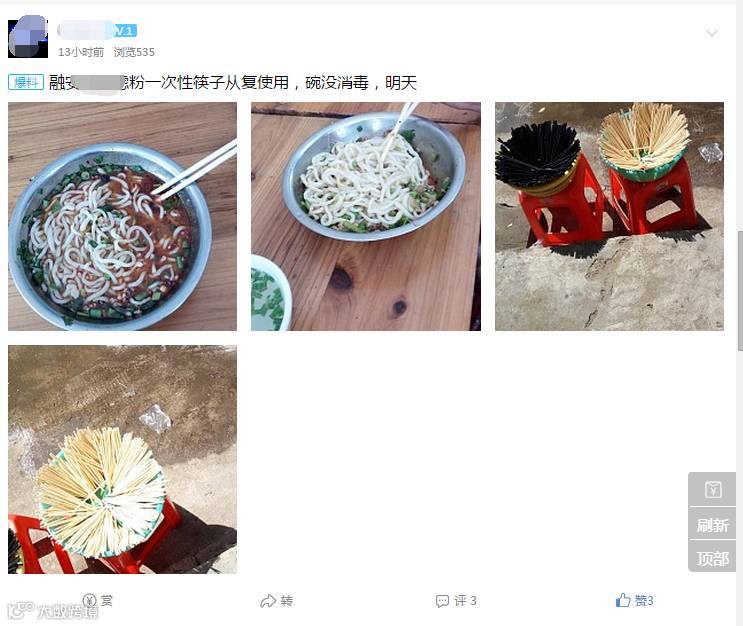This screenshot has width=743, height=626.
Task: Open the plain noodle bowl photo
Action: [366, 217]
